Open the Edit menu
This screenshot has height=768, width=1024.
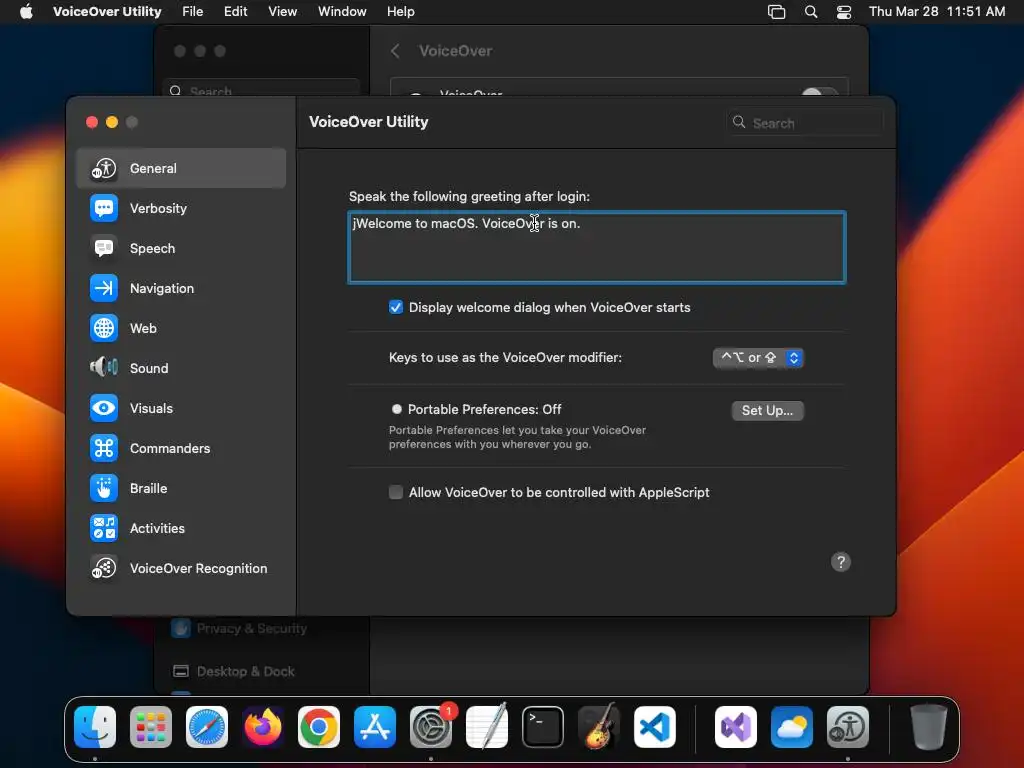click(235, 11)
